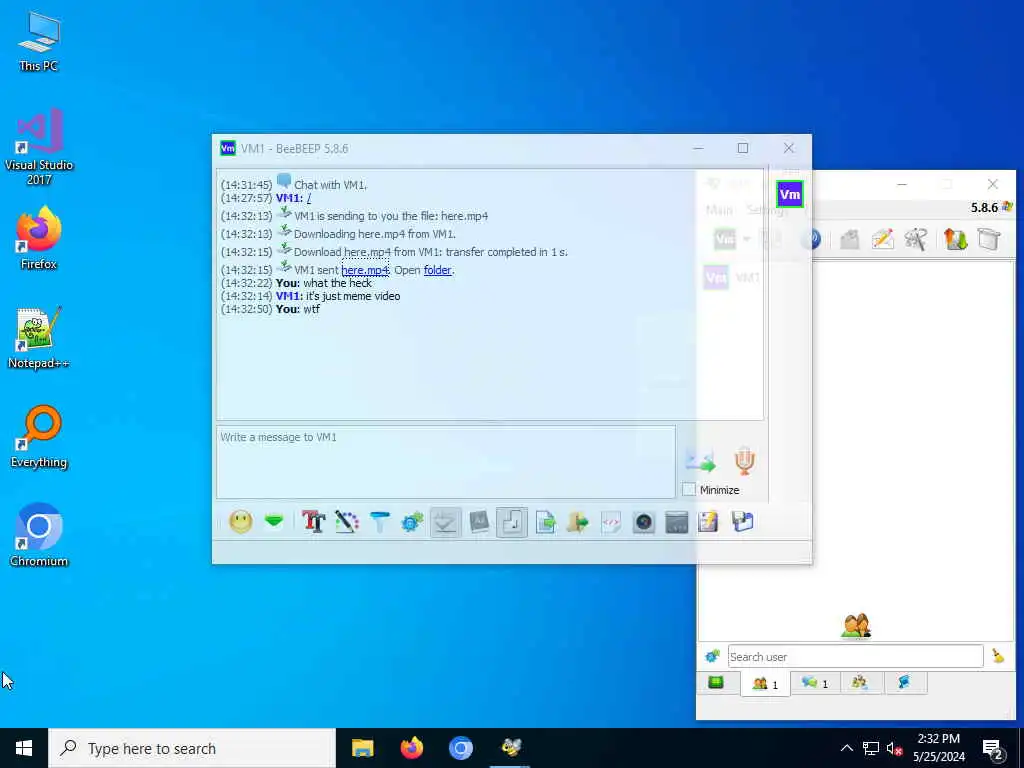Screen dimensions: 1024x768
Task: Focus the 'Write a message to VM1' box
Action: pos(446,462)
